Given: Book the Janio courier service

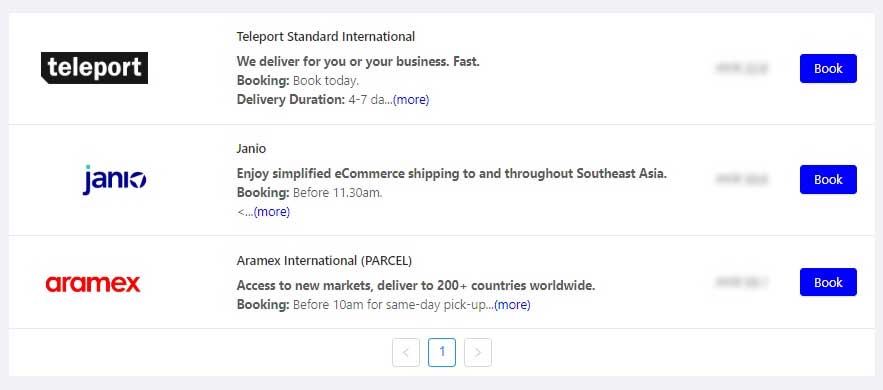Looking at the screenshot, I should [828, 180].
